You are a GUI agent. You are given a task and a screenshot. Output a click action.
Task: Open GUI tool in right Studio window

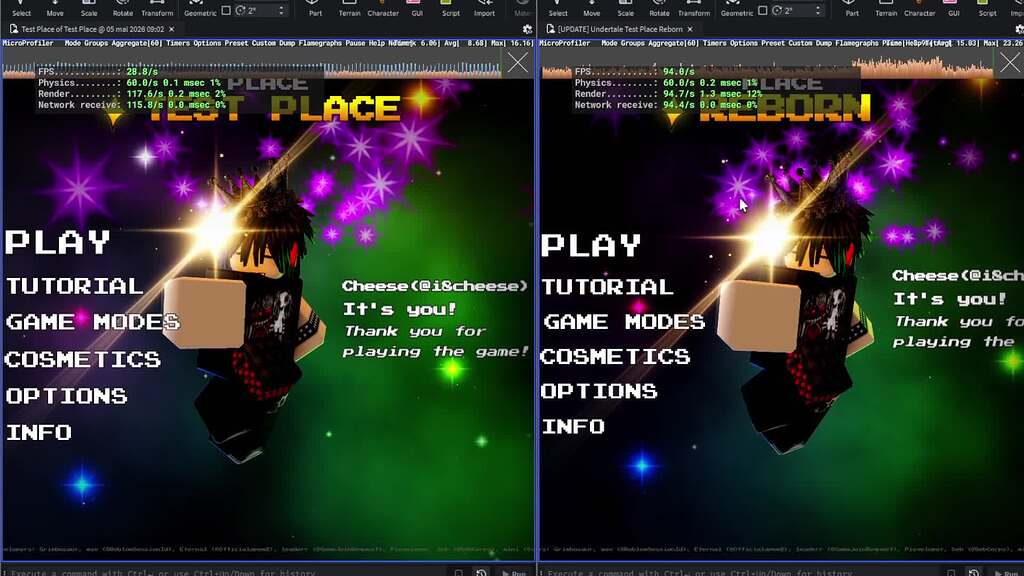coord(953,8)
